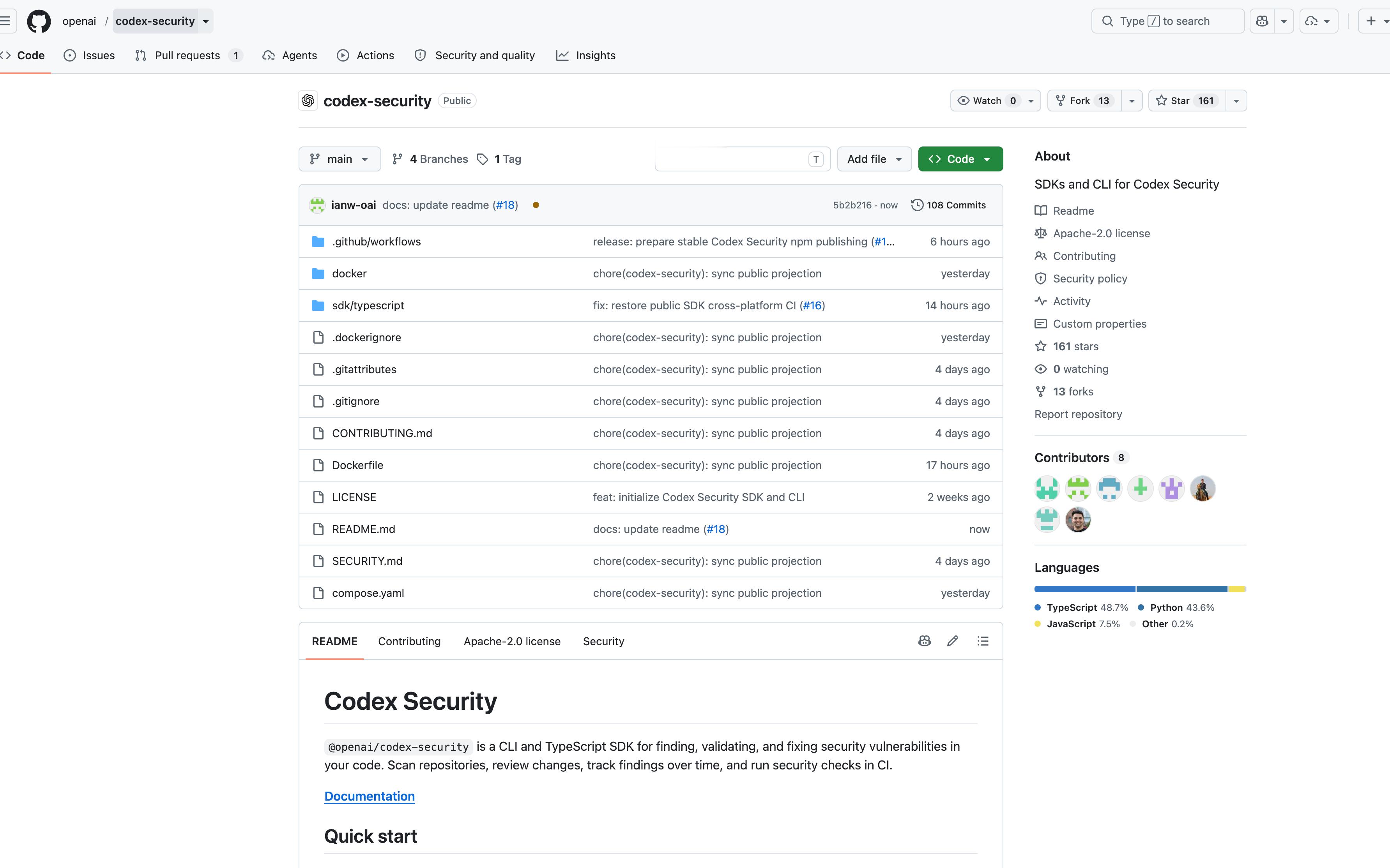Select the Contributing tab in README panel
The image size is (1390, 868).
409,641
